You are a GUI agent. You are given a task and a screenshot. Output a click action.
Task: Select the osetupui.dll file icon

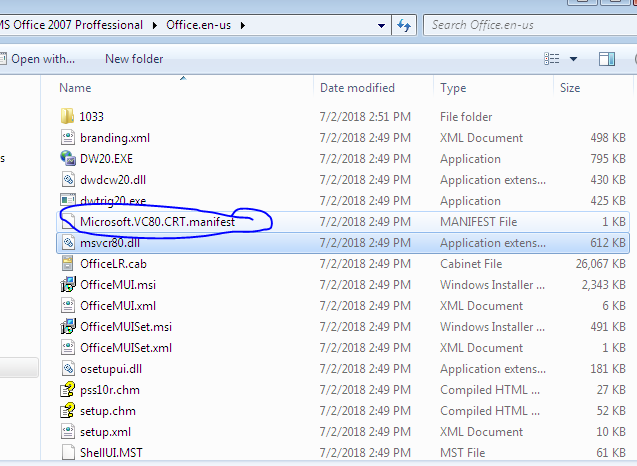click(x=67, y=368)
